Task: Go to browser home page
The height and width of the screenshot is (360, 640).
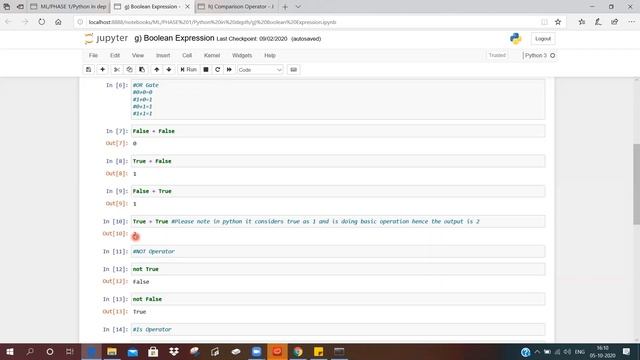Action: 58,22
